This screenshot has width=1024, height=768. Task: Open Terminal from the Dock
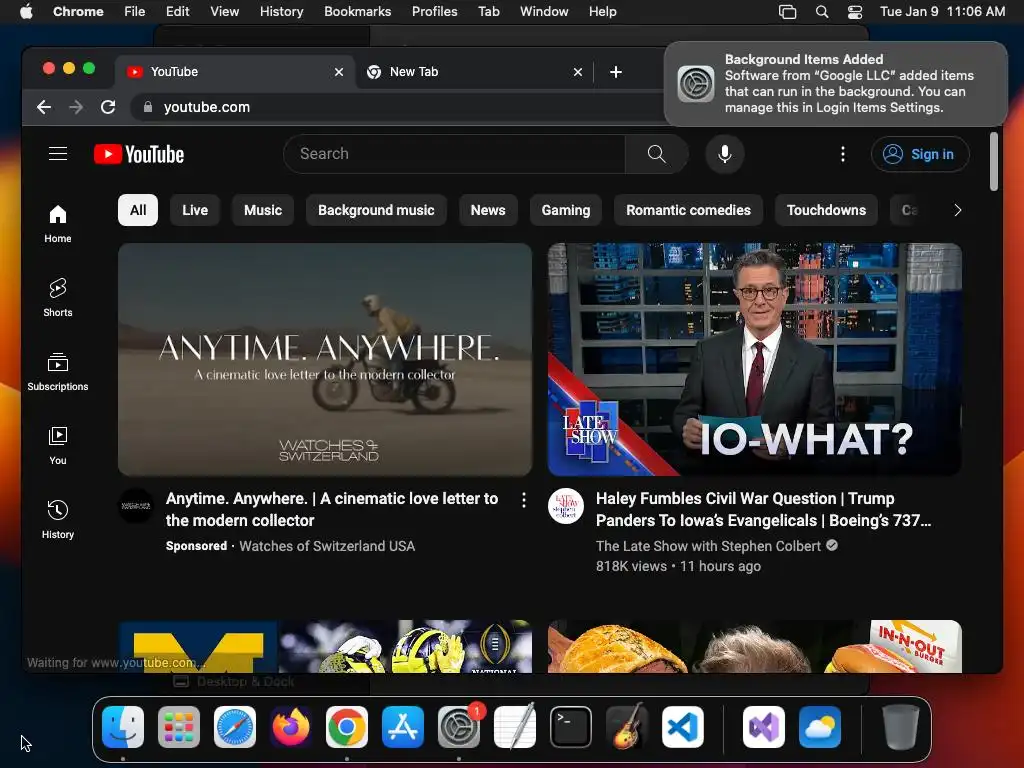click(x=571, y=727)
